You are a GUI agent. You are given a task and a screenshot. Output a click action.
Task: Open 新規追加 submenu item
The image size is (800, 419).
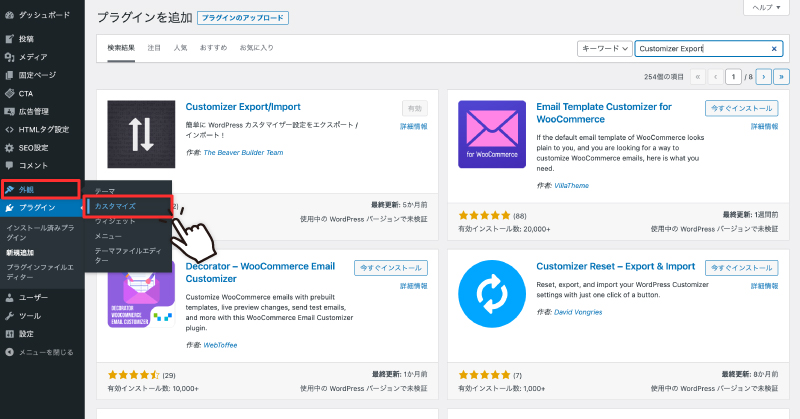(x=20, y=253)
